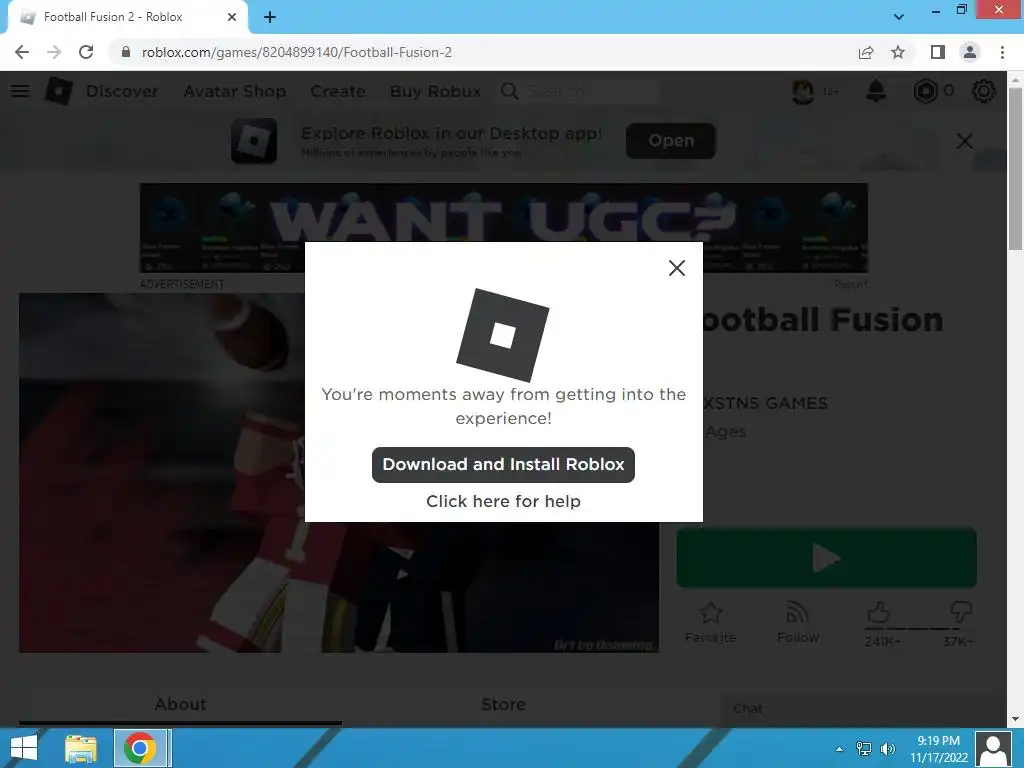Image resolution: width=1024 pixels, height=768 pixels.
Task: Open a new browser tab
Action: tap(270, 17)
